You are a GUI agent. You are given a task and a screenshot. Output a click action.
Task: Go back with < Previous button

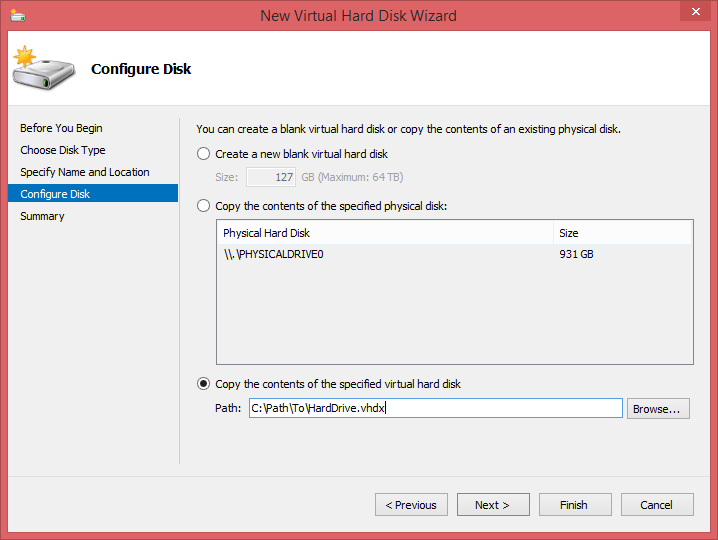[411, 505]
